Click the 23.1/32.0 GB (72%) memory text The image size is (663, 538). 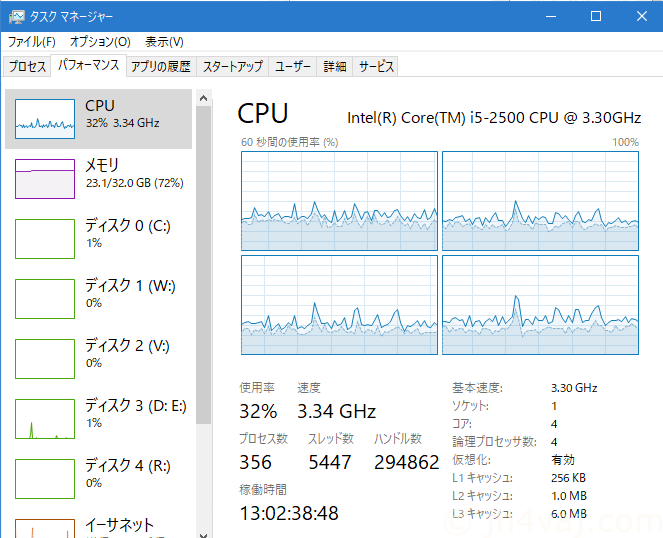tap(135, 183)
